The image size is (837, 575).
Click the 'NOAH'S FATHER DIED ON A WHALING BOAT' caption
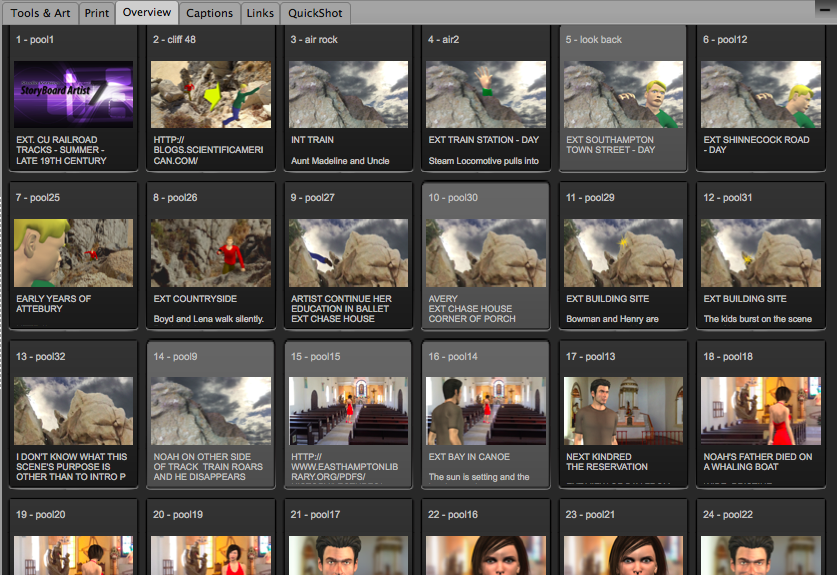(x=757, y=461)
